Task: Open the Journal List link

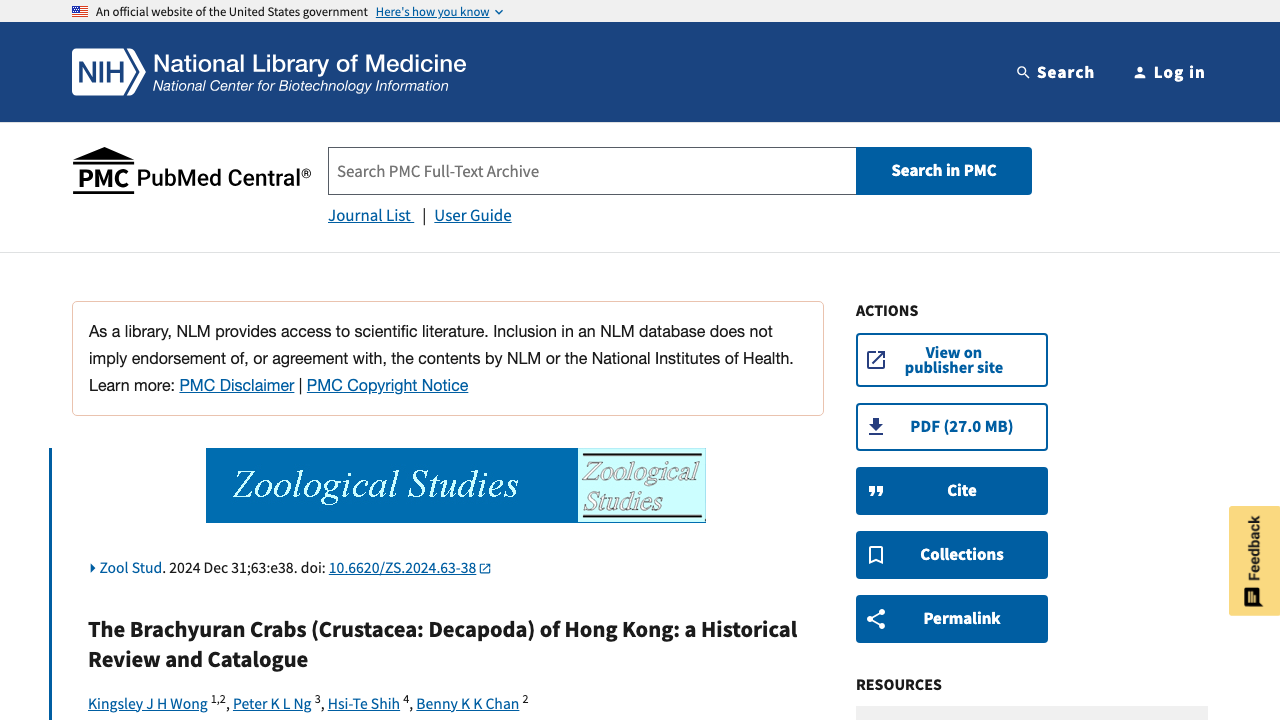Action: click(x=370, y=215)
